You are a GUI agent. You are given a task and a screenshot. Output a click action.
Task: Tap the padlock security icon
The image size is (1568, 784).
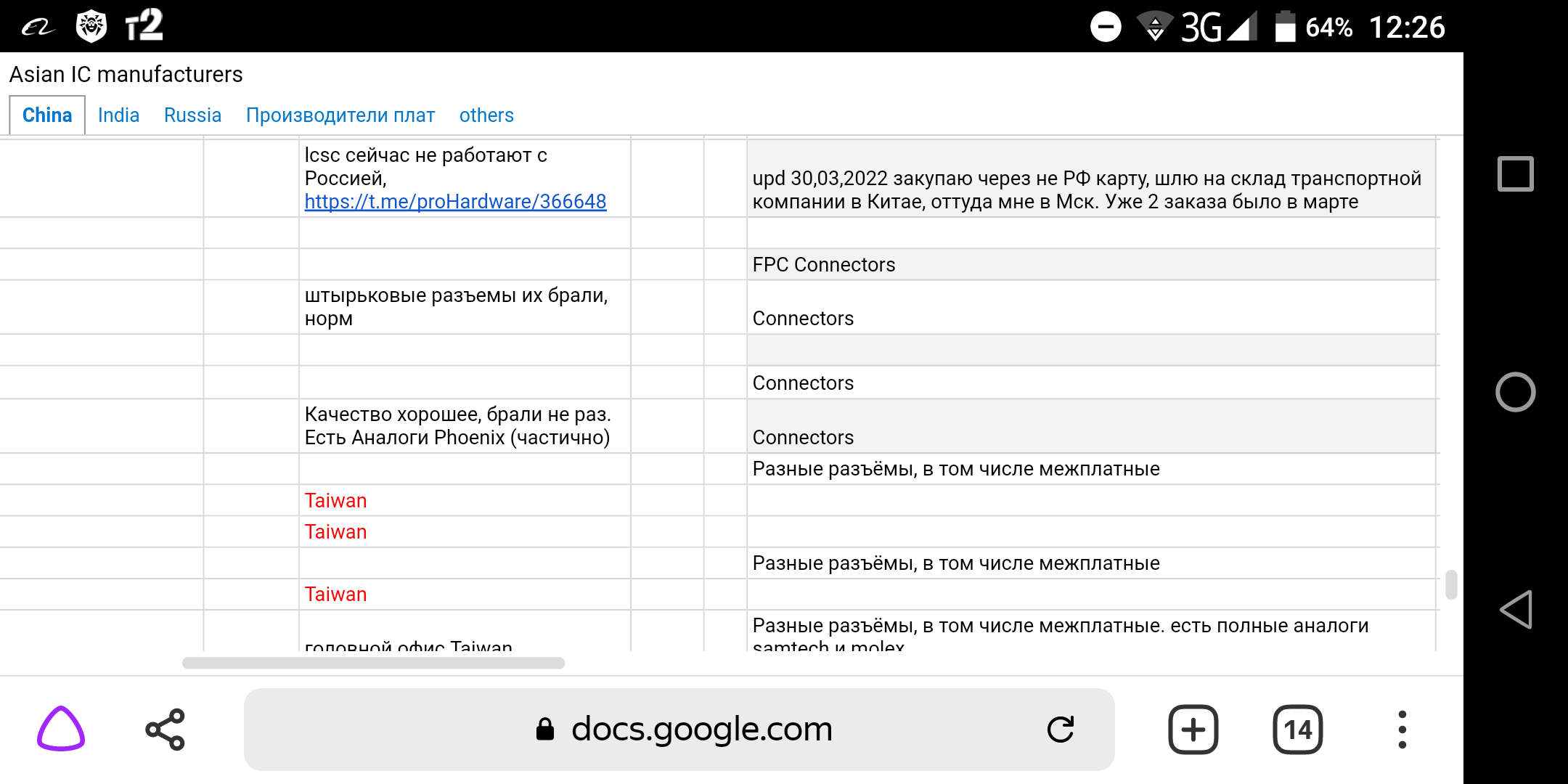pos(544,730)
